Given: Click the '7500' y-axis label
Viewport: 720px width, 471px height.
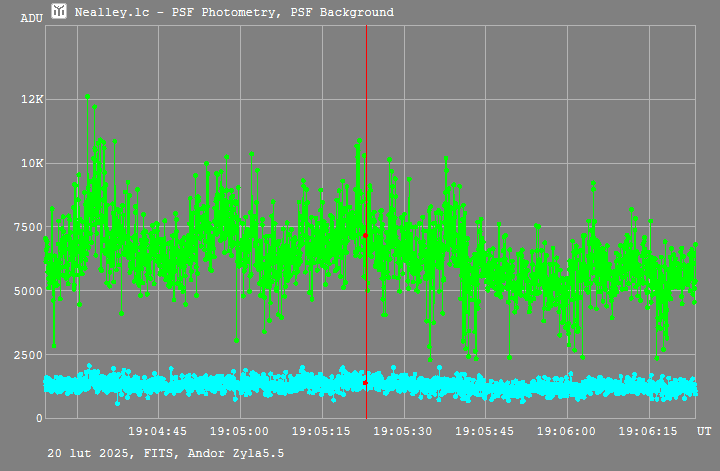Looking at the screenshot, I should click(x=28, y=227).
